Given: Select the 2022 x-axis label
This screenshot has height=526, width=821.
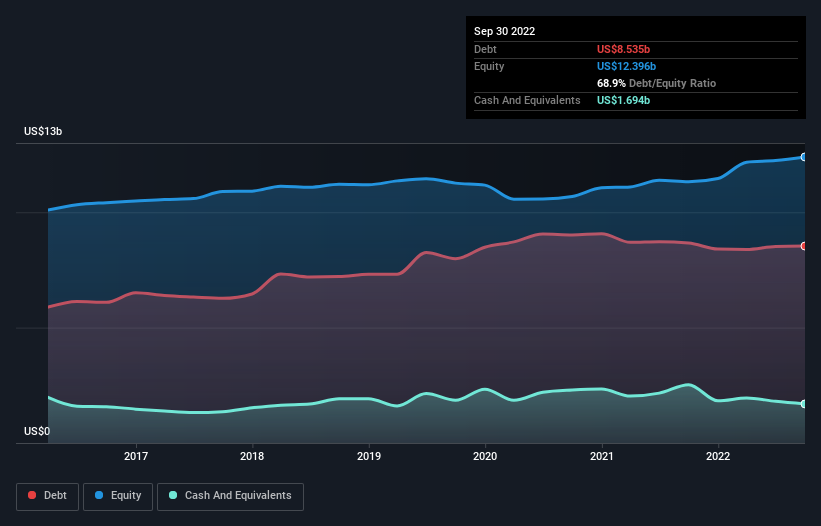Looking at the screenshot, I should click(x=718, y=456).
